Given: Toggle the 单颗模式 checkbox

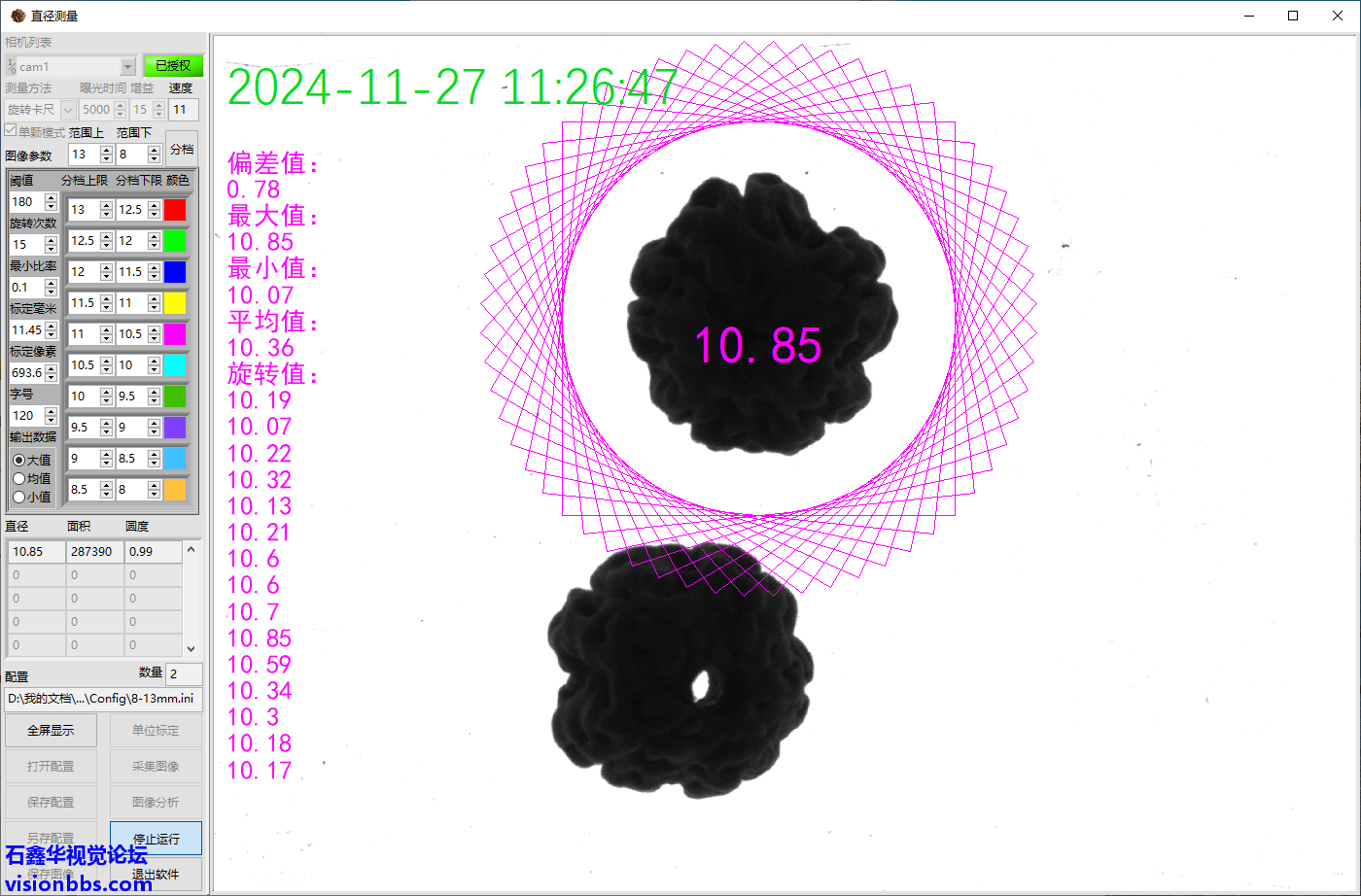Looking at the screenshot, I should pos(11,131).
